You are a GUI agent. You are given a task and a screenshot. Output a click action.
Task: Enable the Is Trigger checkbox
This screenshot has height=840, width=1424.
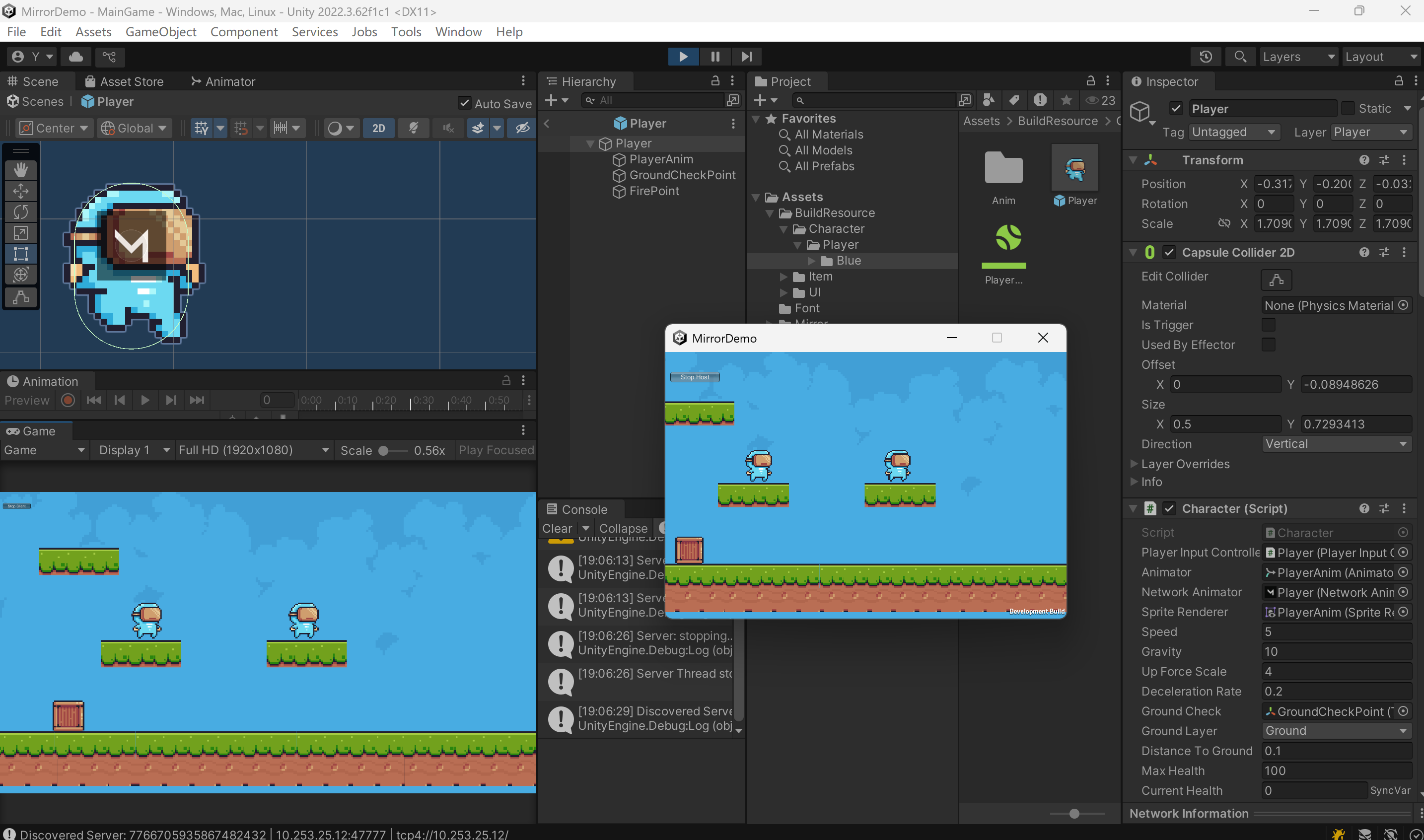coord(1268,325)
